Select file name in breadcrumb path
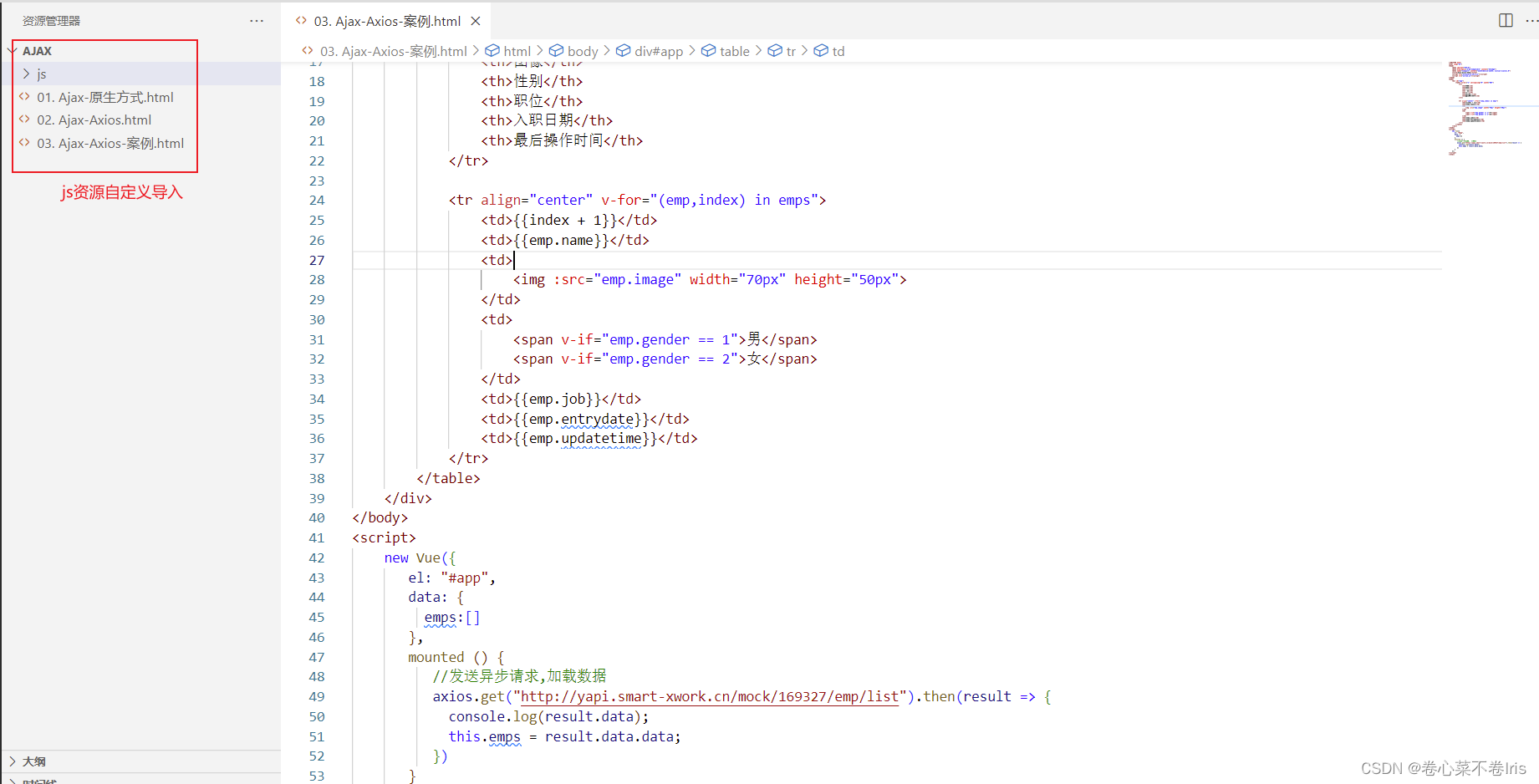The image size is (1539, 784). tap(394, 51)
